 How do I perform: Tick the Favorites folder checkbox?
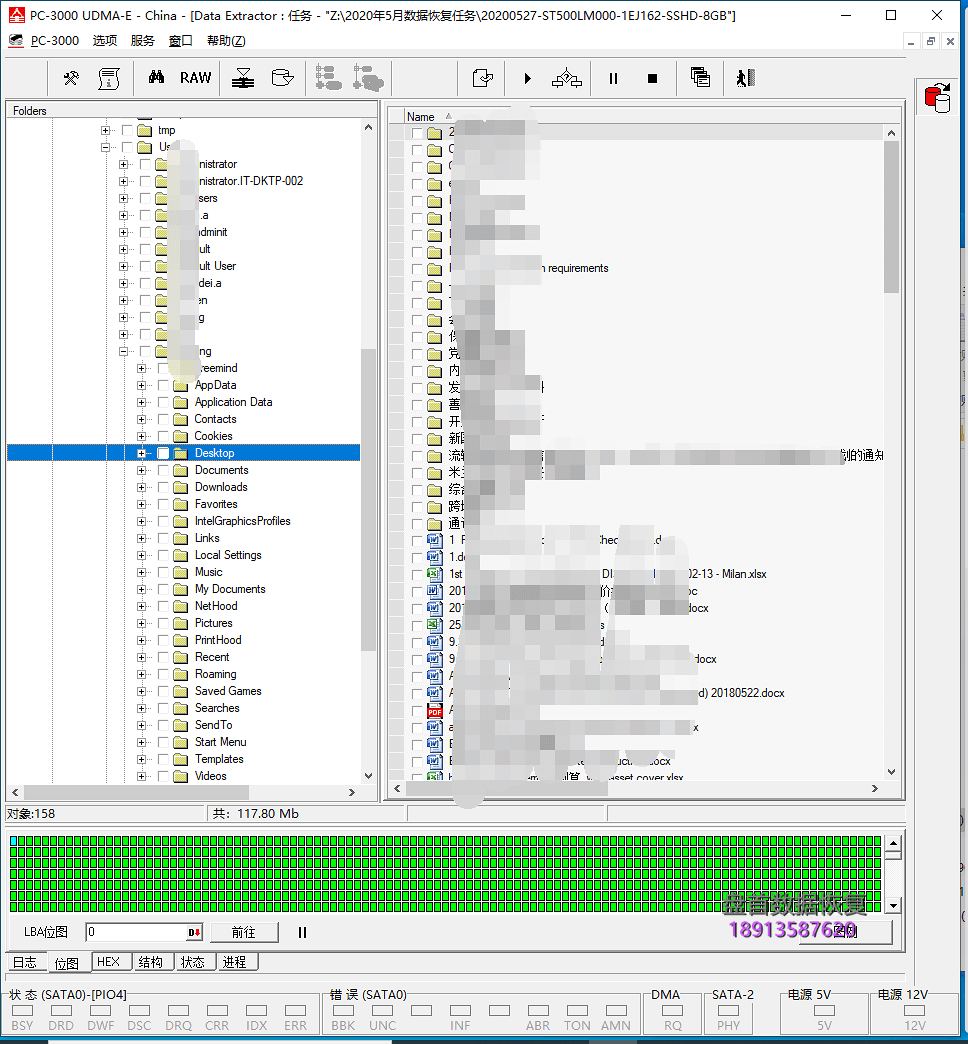[x=163, y=504]
